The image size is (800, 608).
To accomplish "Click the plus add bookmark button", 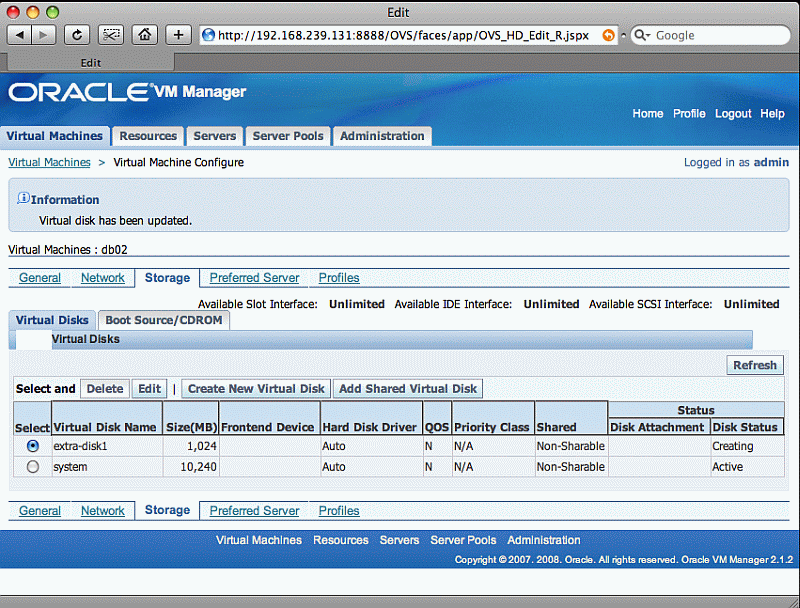I will click(179, 35).
